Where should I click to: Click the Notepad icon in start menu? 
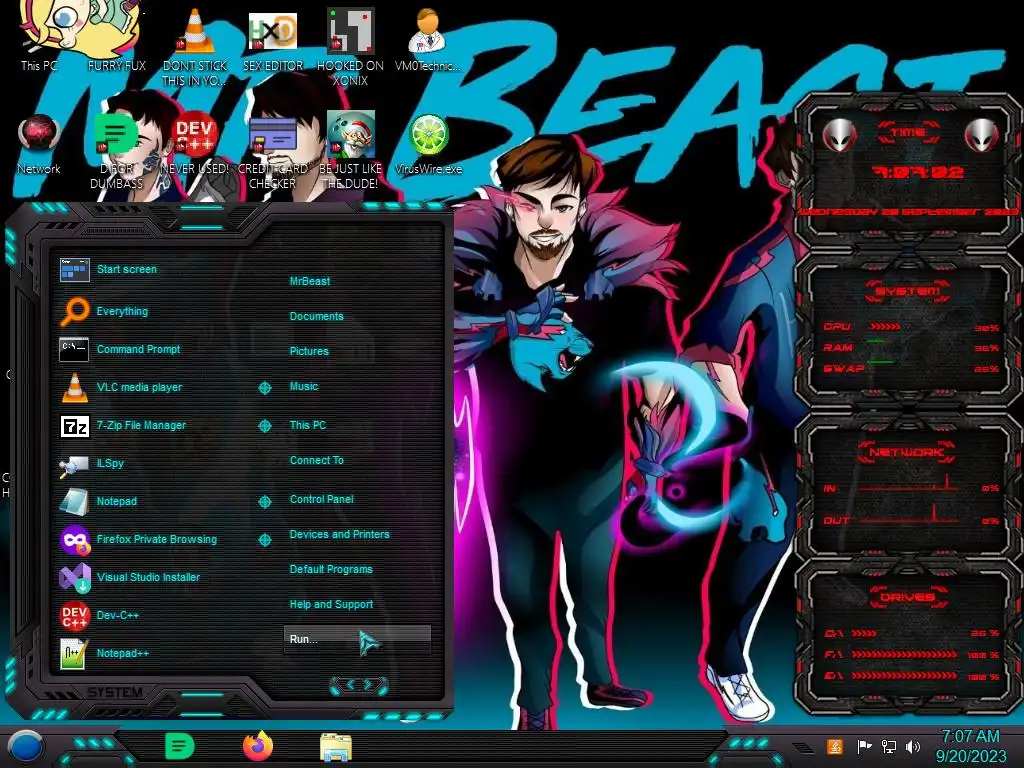pos(74,502)
